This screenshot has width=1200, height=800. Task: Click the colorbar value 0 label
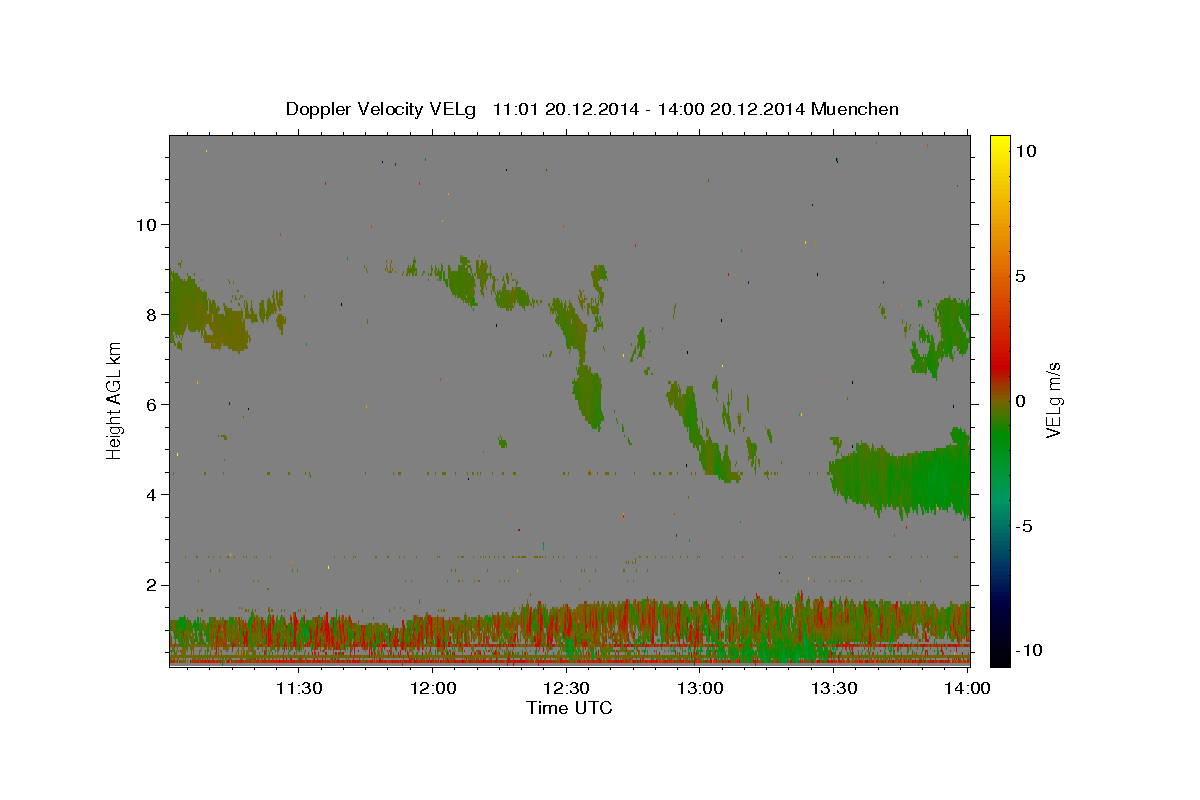1020,400
